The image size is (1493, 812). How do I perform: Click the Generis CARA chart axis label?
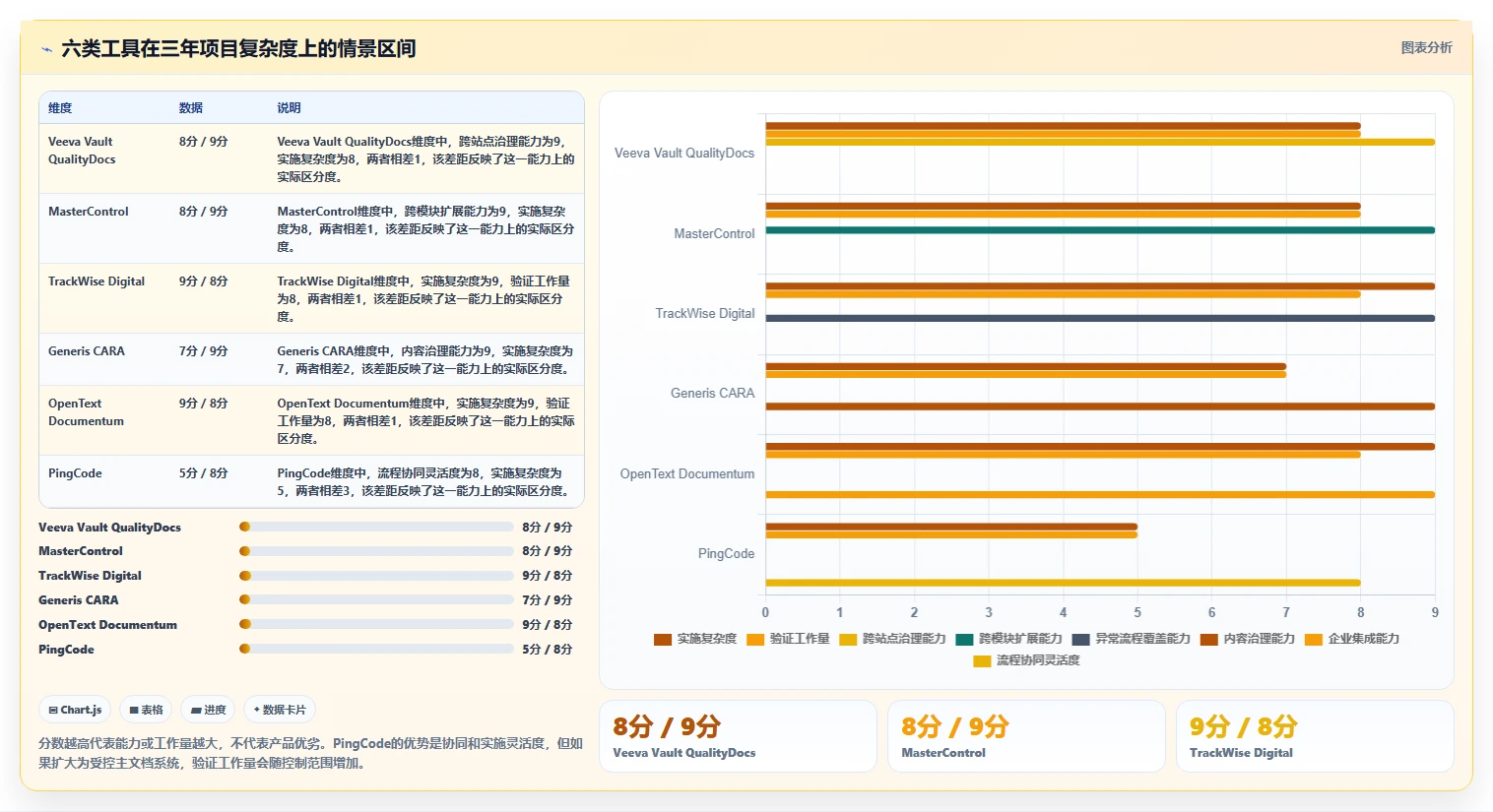(x=713, y=394)
